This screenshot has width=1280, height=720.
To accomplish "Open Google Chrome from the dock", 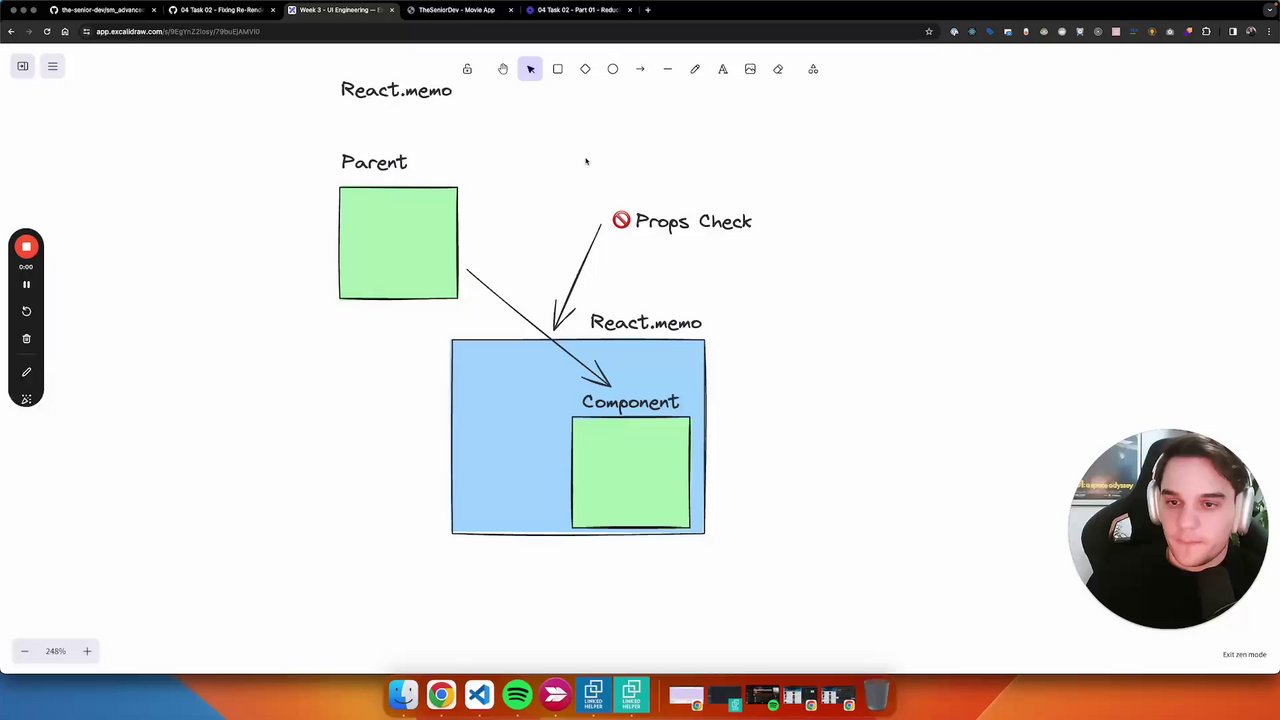I will pos(441,694).
